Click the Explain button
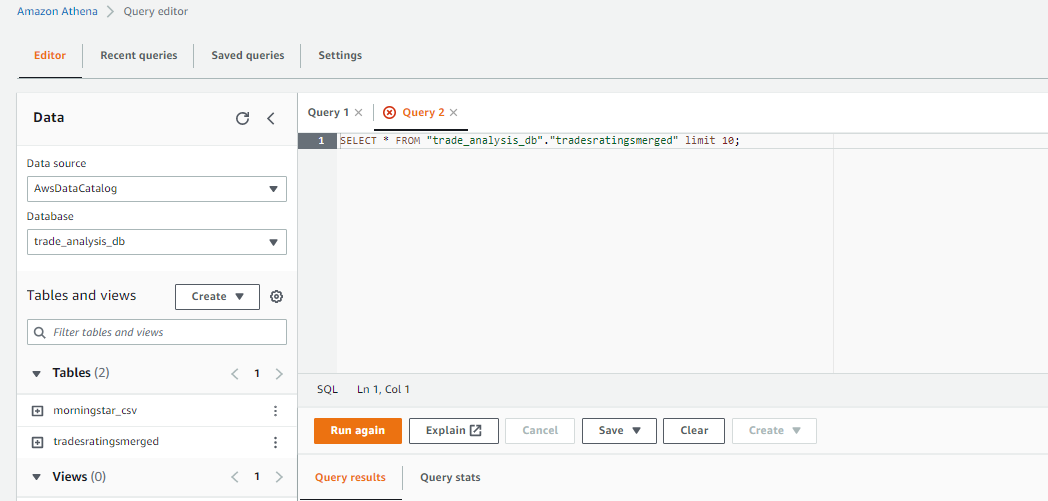The width and height of the screenshot is (1048, 501). coord(454,431)
